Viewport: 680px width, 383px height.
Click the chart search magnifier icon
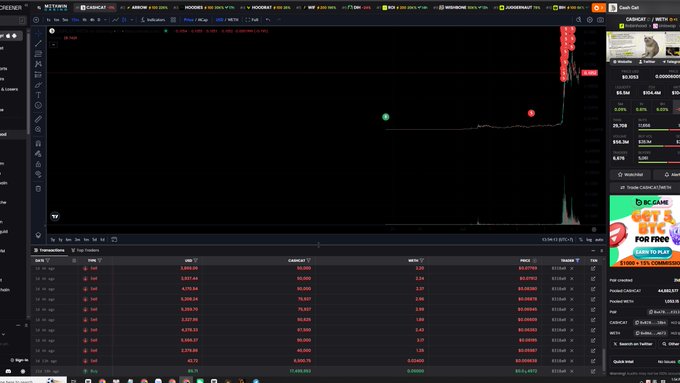click(x=579, y=20)
